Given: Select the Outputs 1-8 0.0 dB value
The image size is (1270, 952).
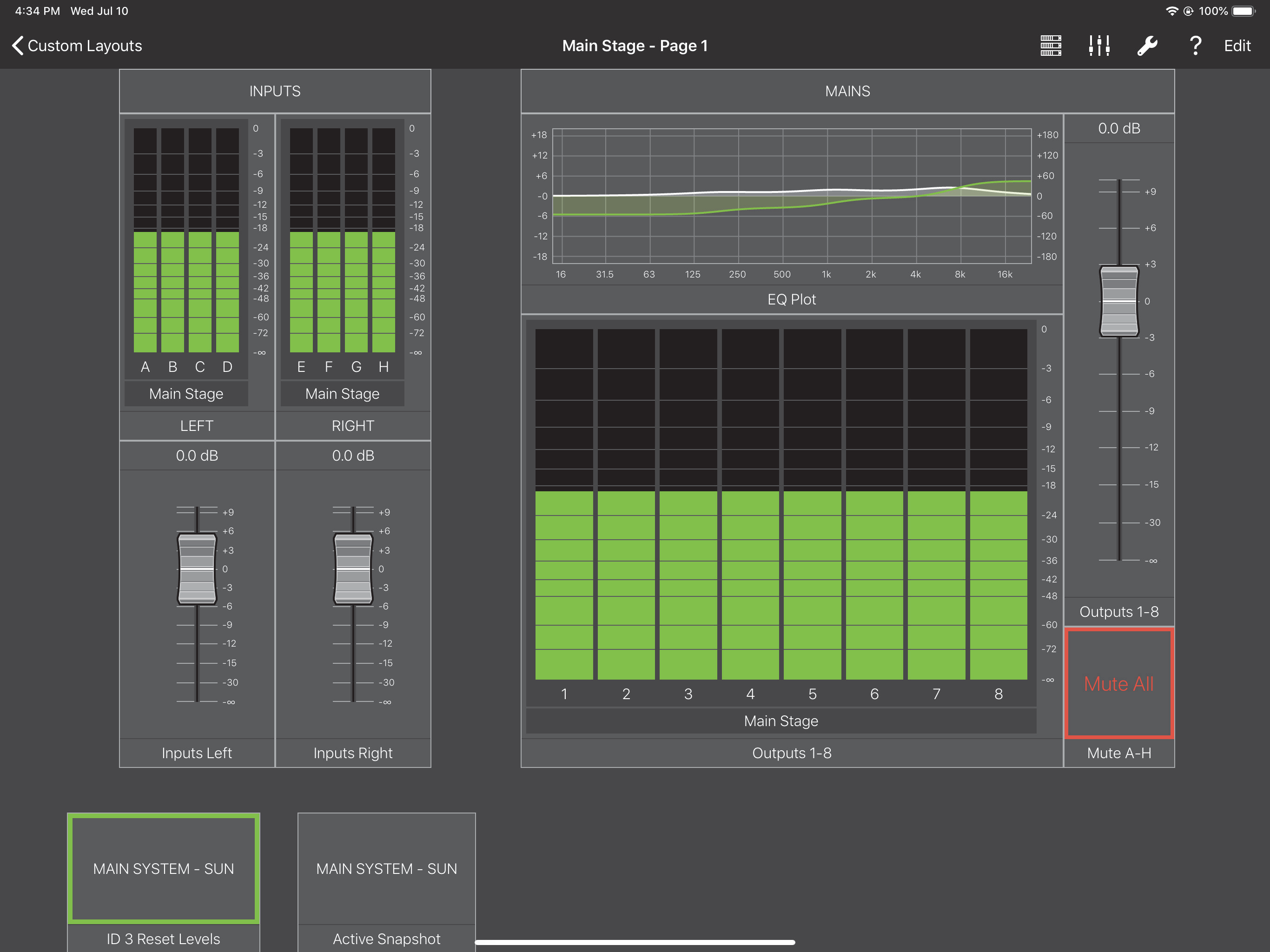Looking at the screenshot, I should click(x=1119, y=128).
